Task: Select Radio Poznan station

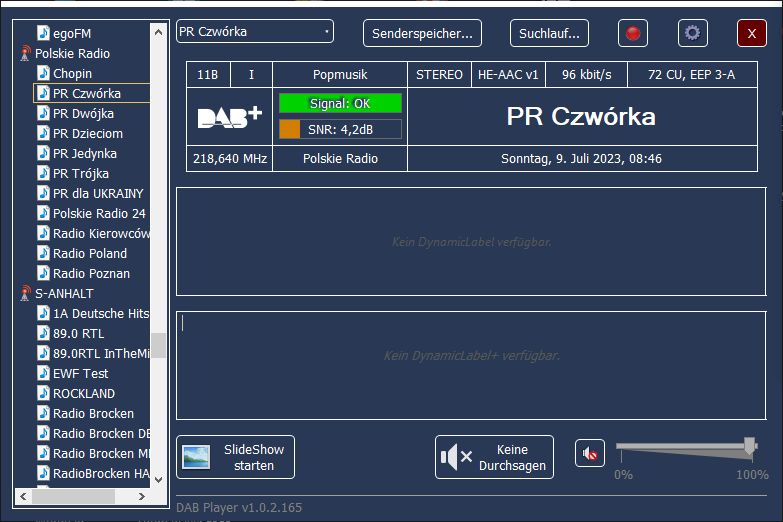Action: [91, 273]
